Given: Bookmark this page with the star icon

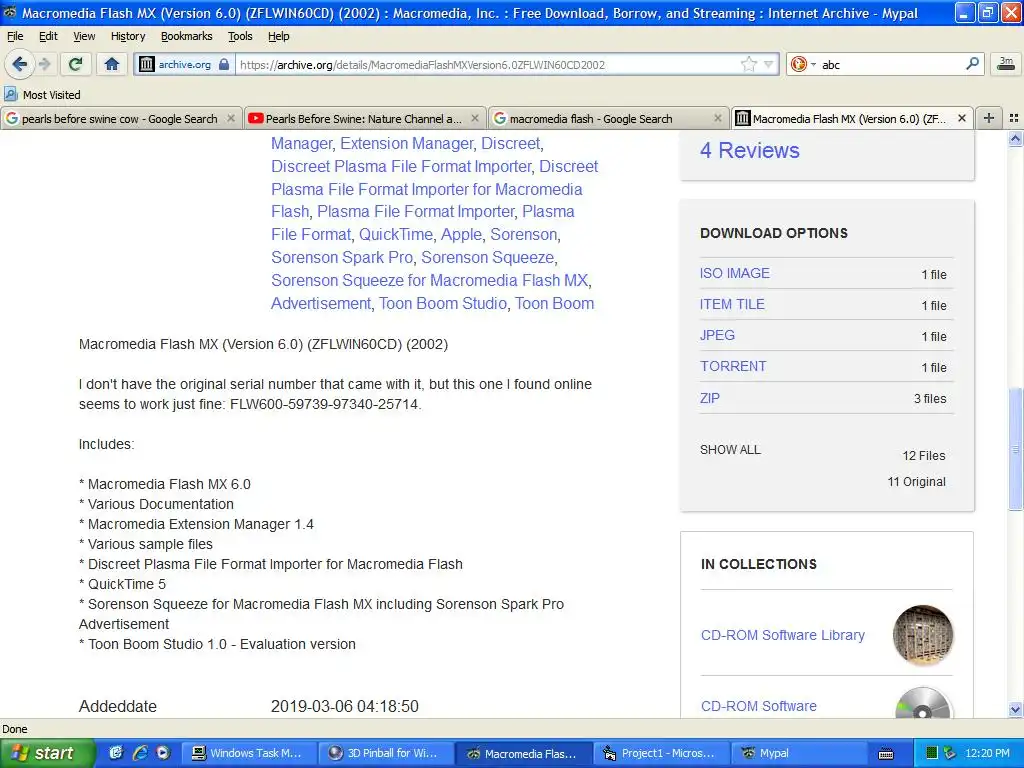Looking at the screenshot, I should point(748,64).
